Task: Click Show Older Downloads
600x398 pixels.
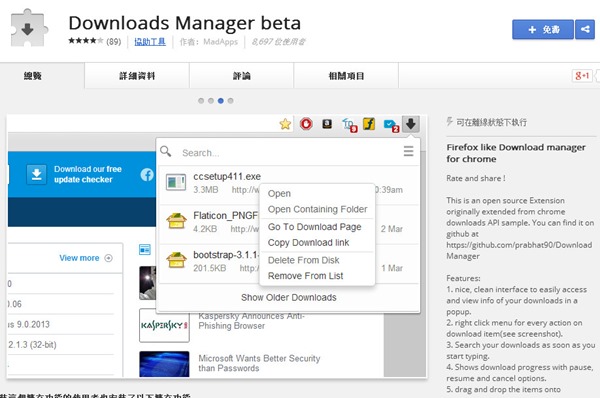Action: 289,297
